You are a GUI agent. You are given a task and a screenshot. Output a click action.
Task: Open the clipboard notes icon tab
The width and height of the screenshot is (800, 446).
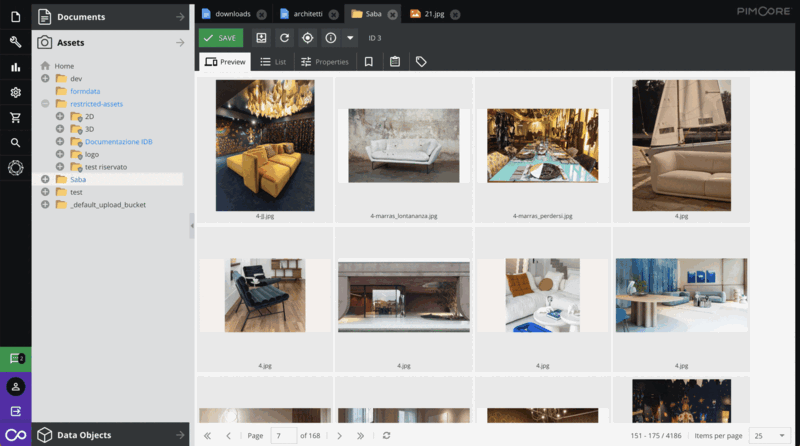(395, 62)
